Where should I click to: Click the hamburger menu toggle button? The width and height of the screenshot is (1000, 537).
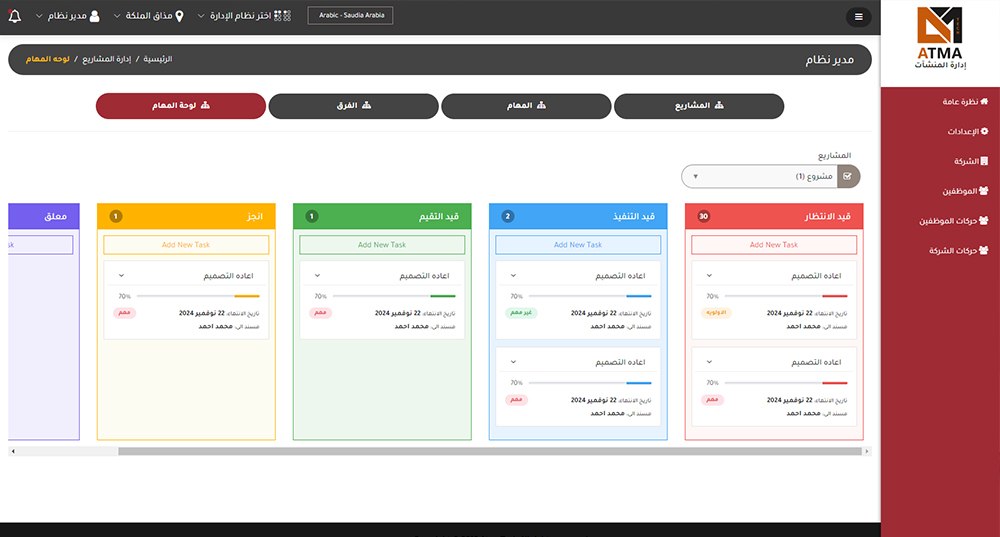coord(858,16)
